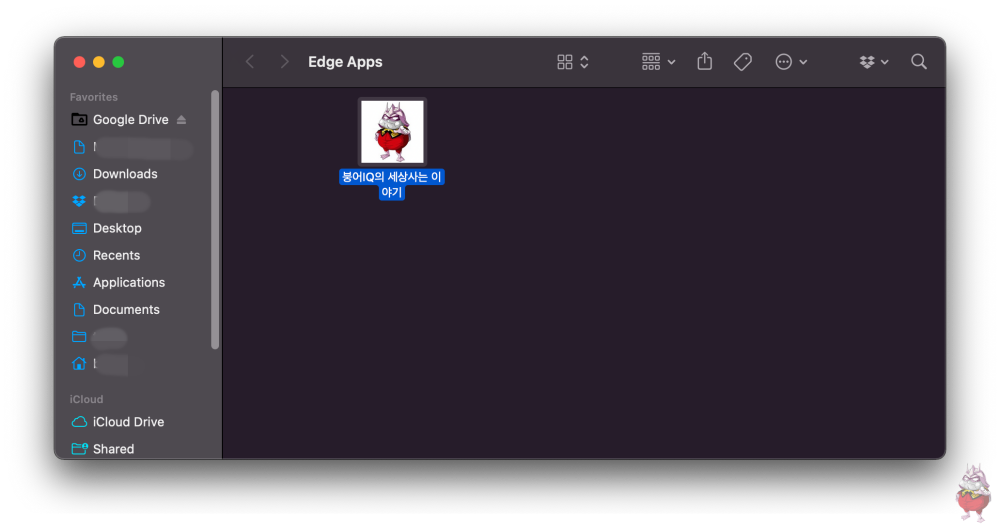Select the red monster app thumbnail

pyautogui.click(x=392, y=132)
